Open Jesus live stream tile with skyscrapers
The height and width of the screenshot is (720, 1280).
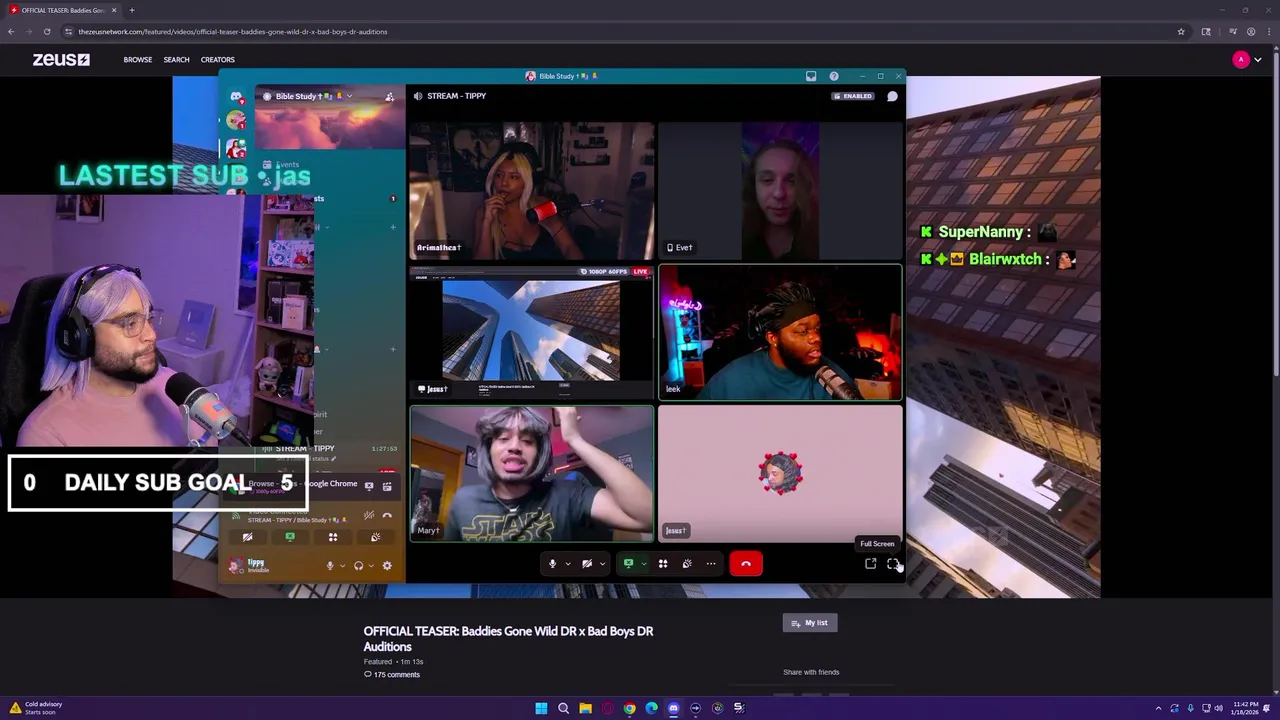click(x=532, y=332)
